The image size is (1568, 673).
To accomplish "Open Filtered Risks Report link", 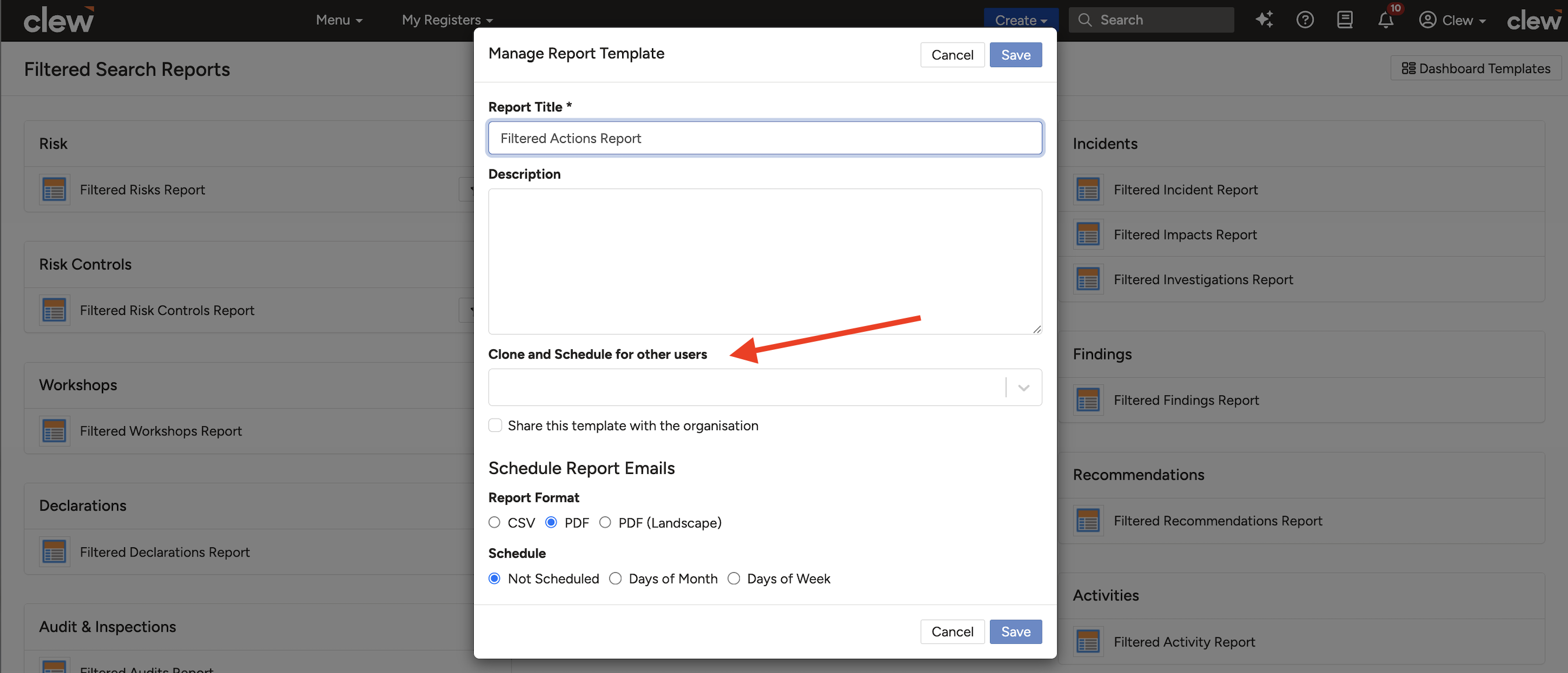I will pos(142,189).
